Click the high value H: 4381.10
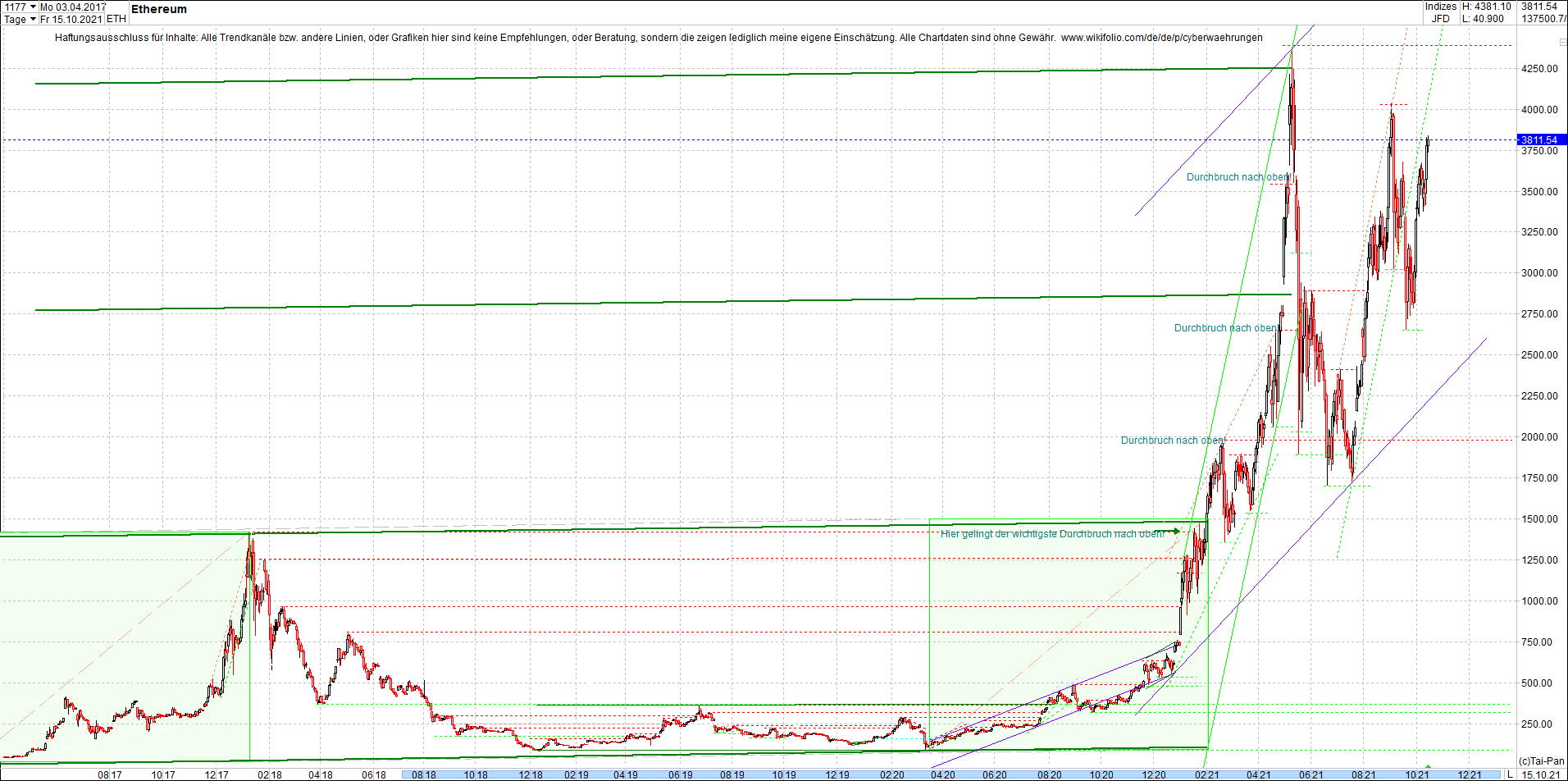This screenshot has width=1568, height=781. pyautogui.click(x=1486, y=6)
